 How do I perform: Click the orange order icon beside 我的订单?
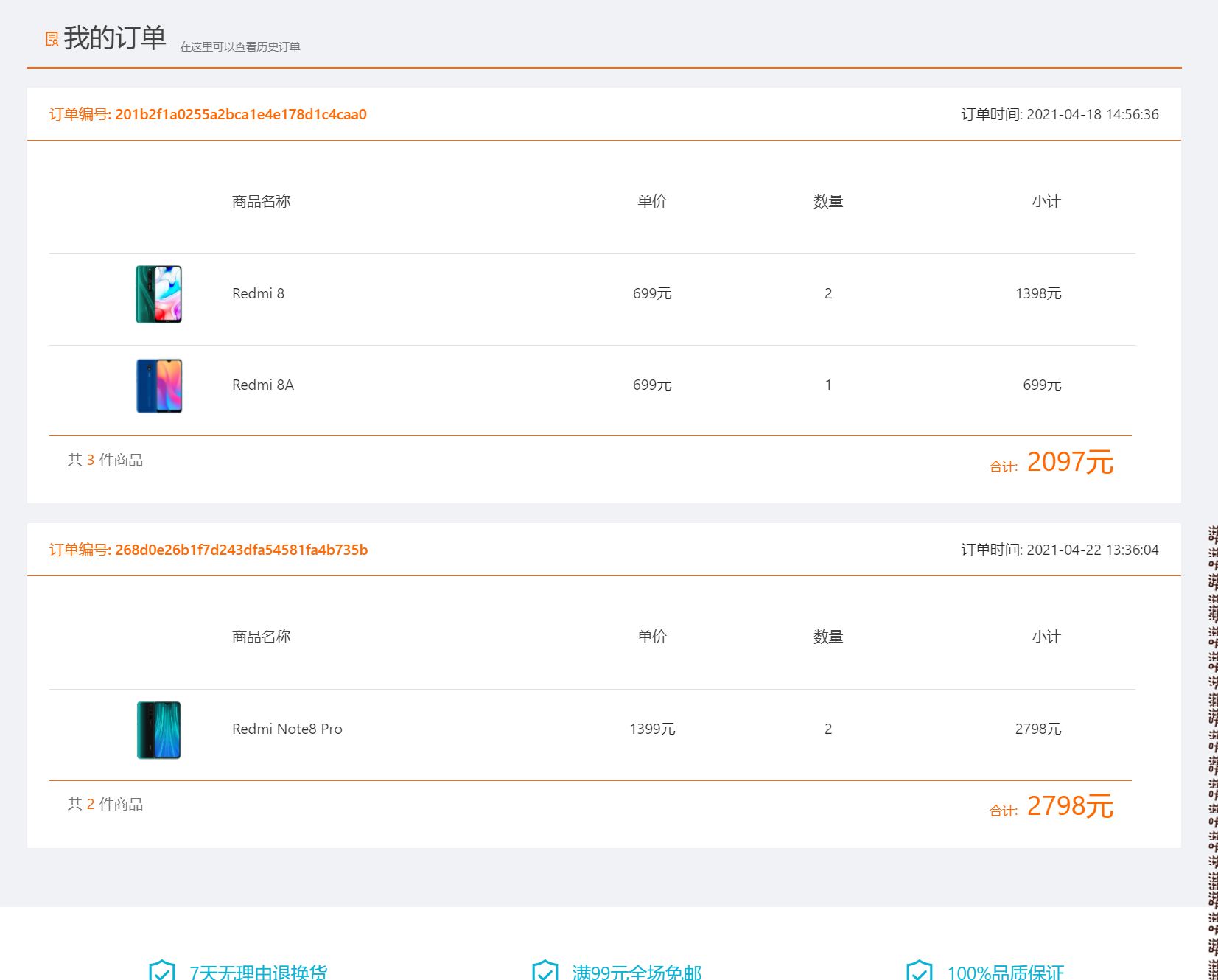[x=52, y=39]
